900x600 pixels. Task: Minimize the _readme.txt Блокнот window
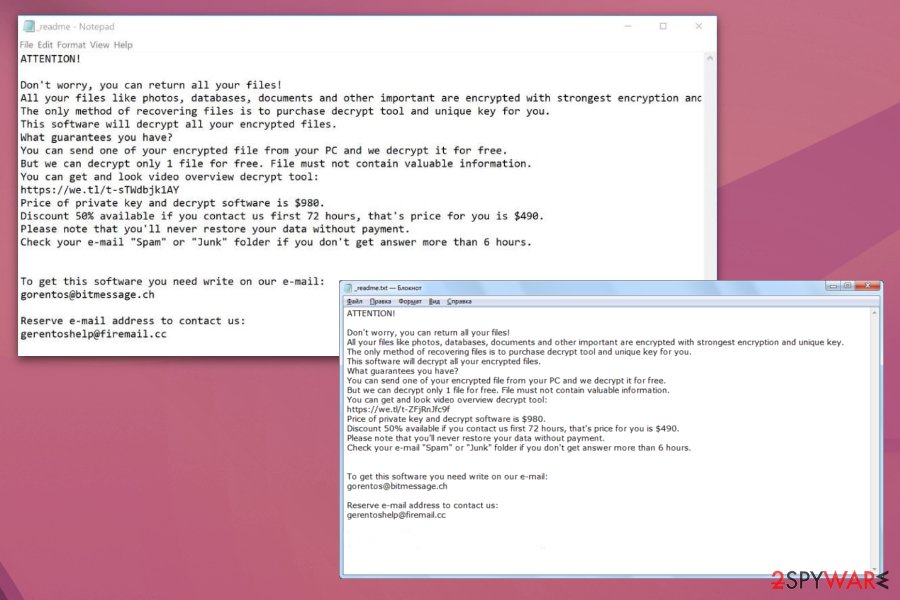pos(833,286)
